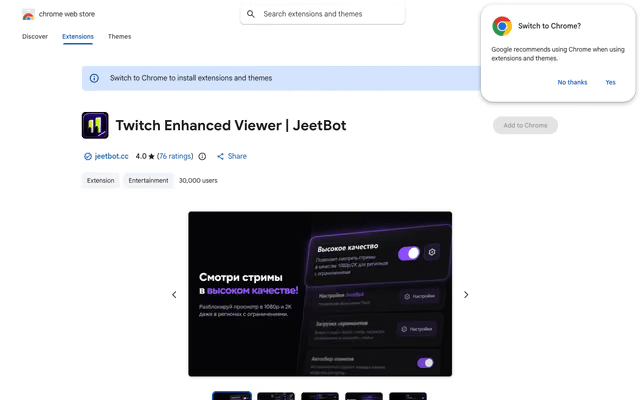Viewport: 640px width, 400px height.
Task: Click the Share link text
Action: 237,156
